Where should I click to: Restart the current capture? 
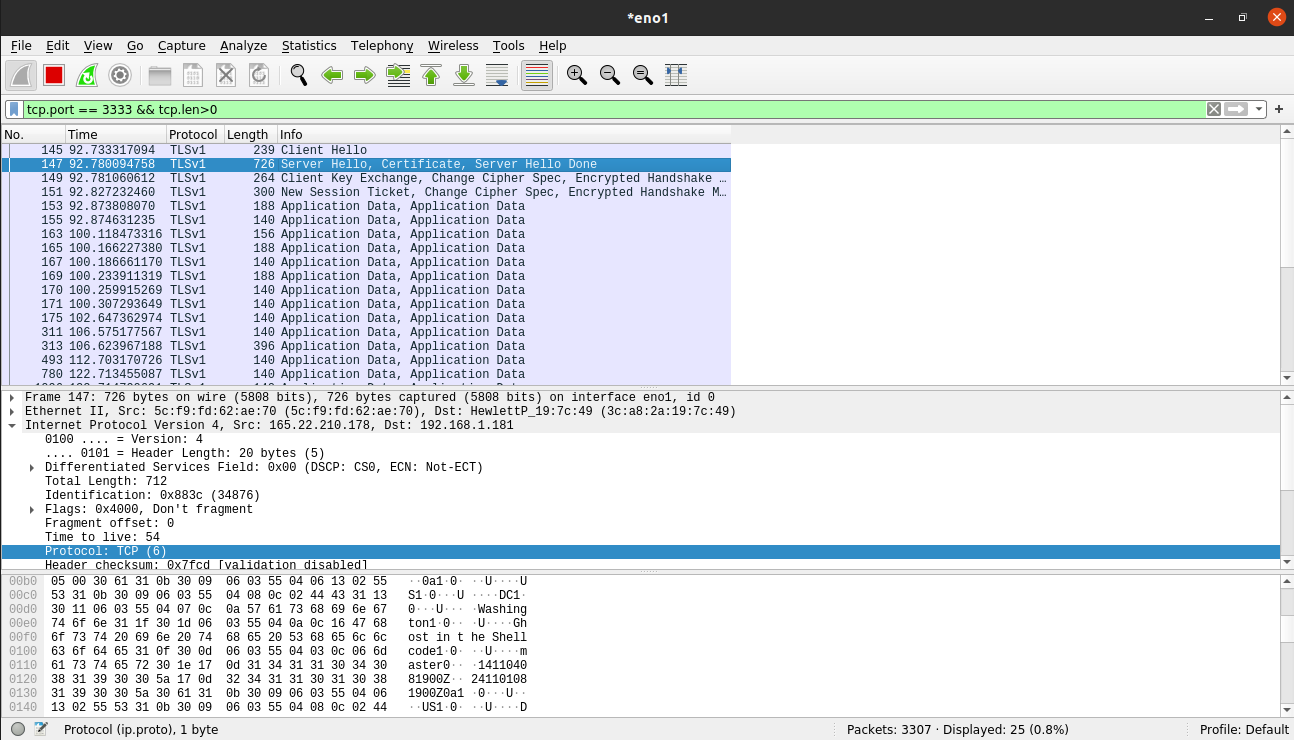pos(87,75)
